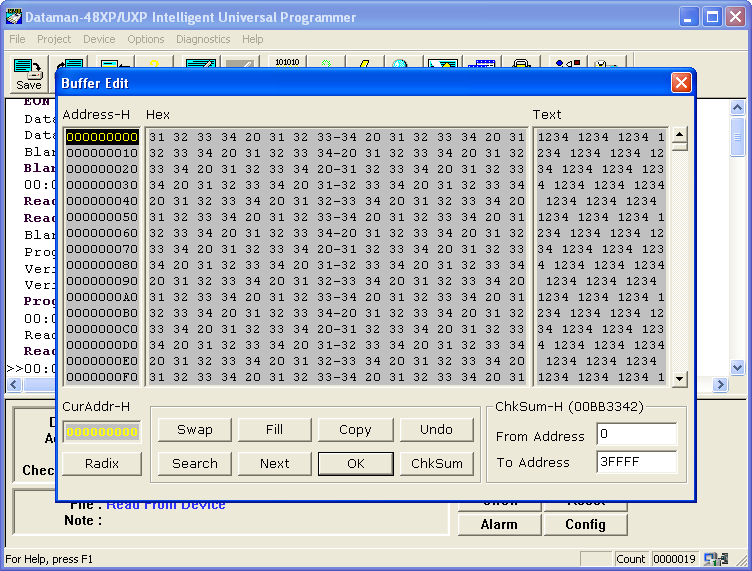The width and height of the screenshot is (752, 571).
Task: Open Search in the buffer editor
Action: (194, 463)
